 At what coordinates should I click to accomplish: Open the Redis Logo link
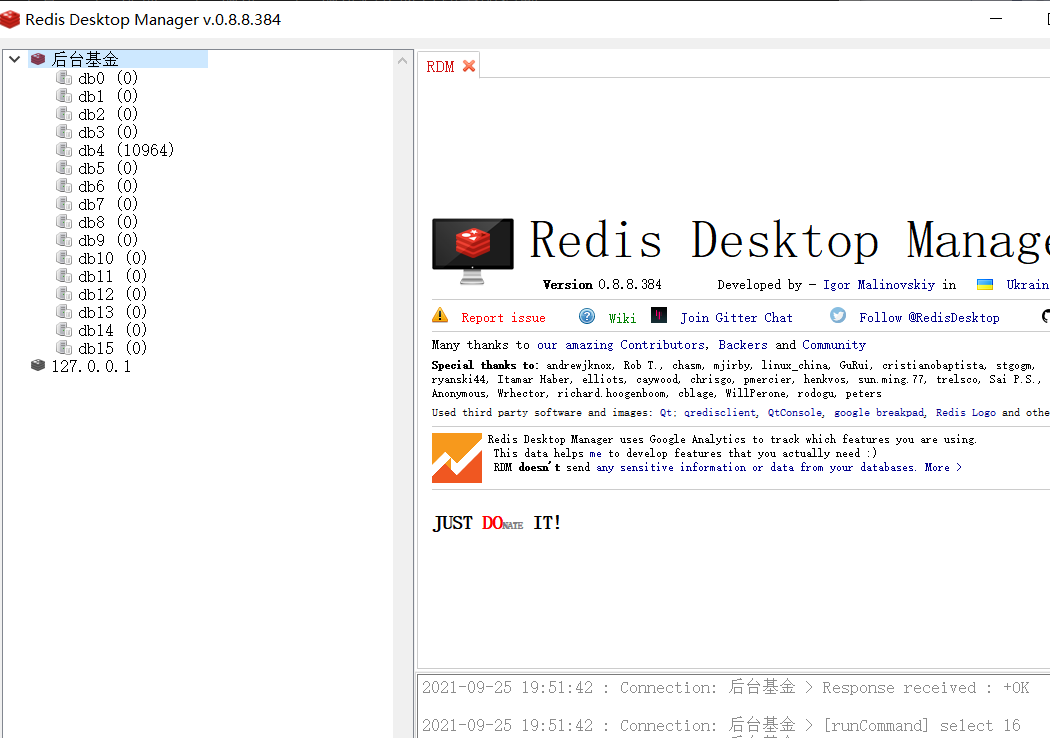[965, 413]
